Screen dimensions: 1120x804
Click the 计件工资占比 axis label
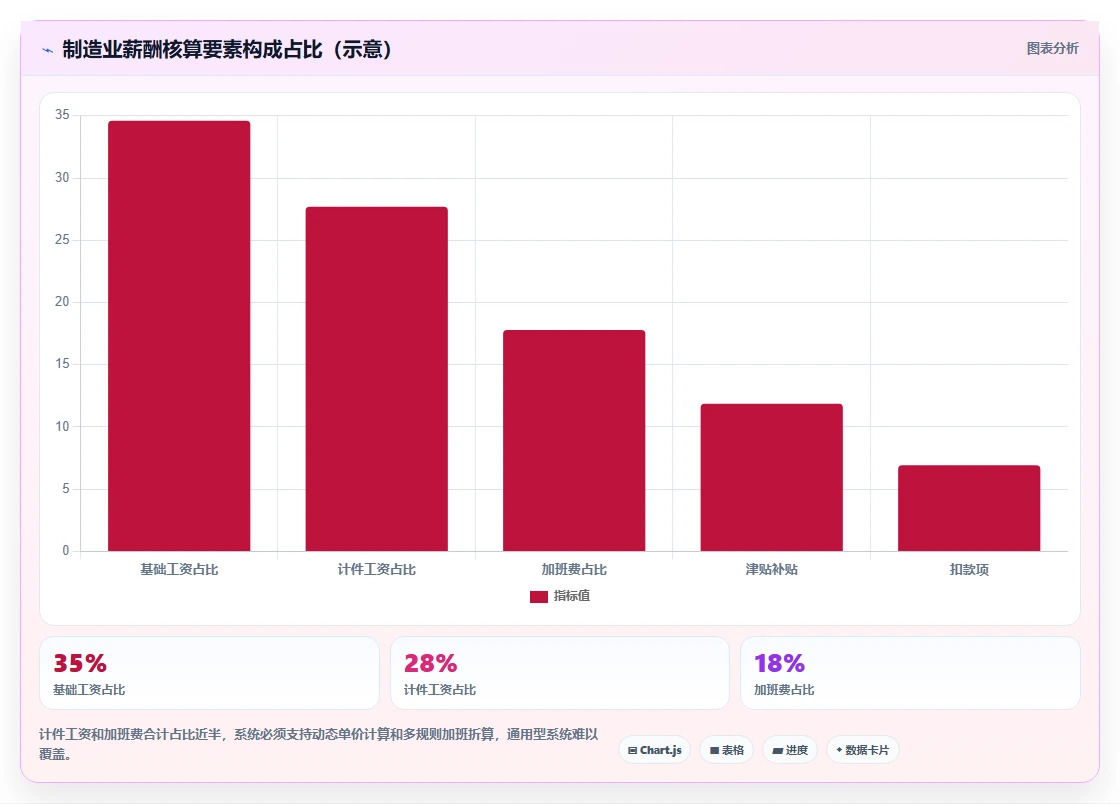coord(376,570)
